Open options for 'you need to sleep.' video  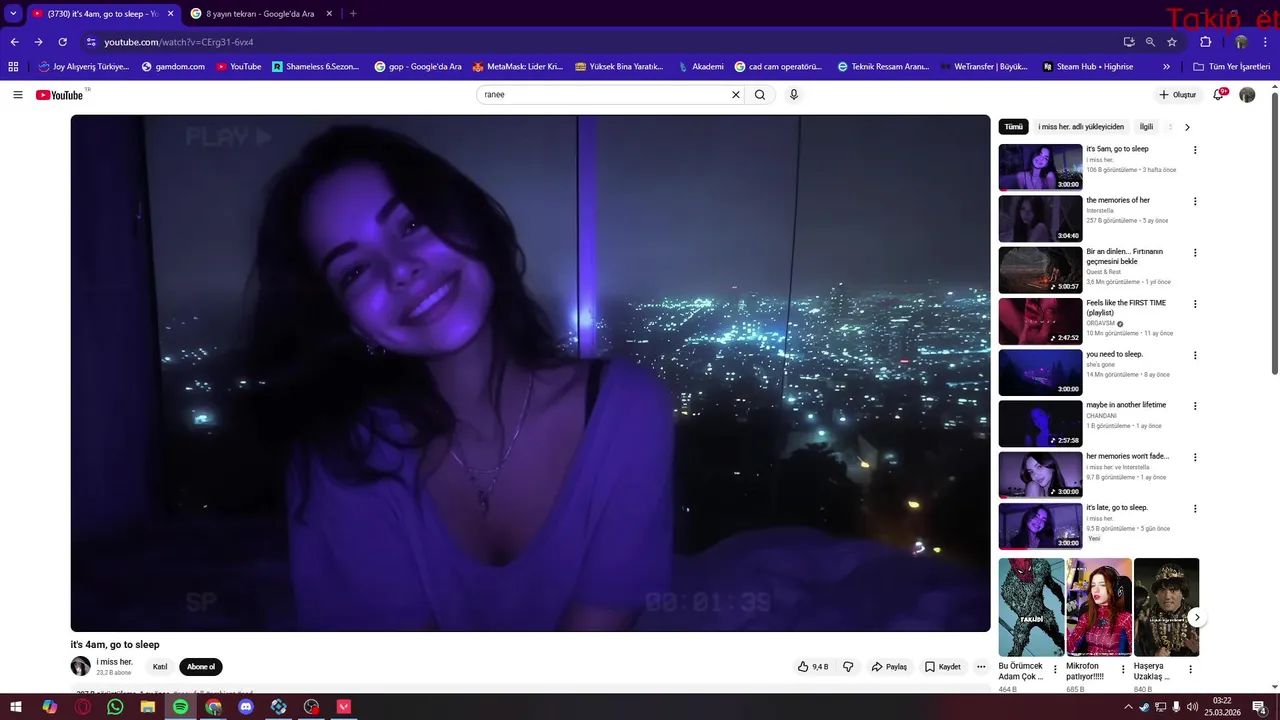point(1195,355)
